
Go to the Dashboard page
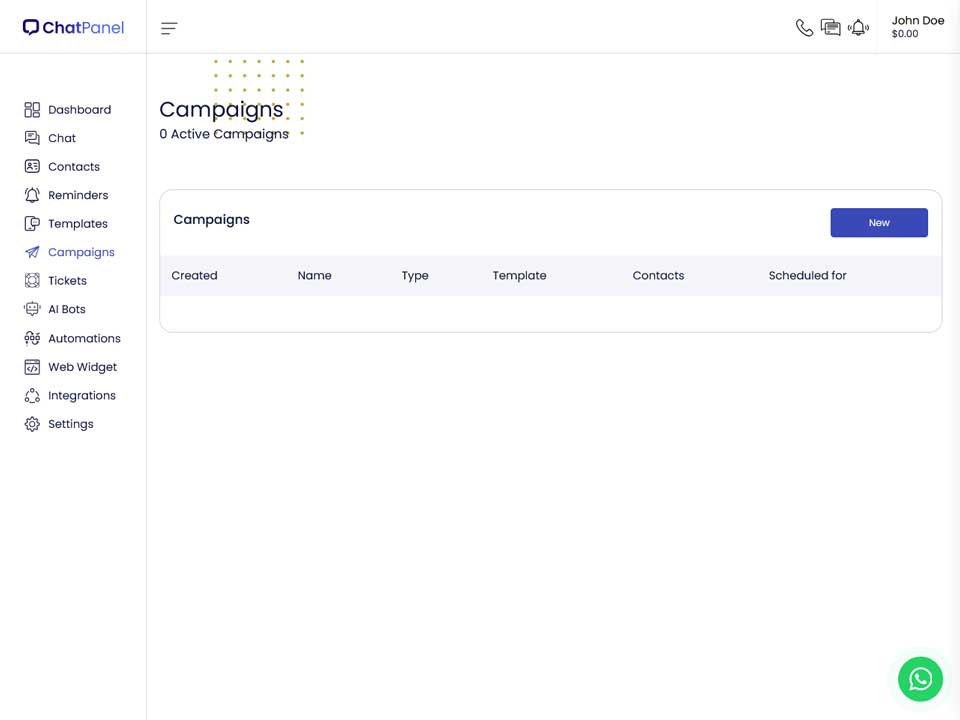[x=80, y=110]
